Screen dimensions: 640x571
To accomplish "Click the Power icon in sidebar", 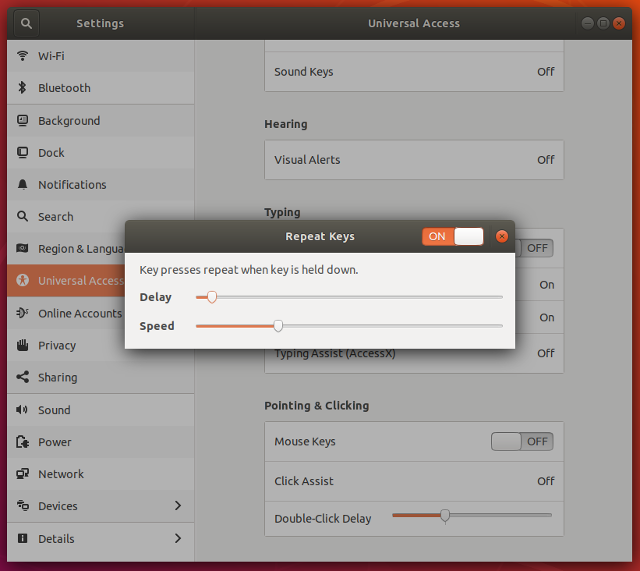I will click(x=22, y=442).
